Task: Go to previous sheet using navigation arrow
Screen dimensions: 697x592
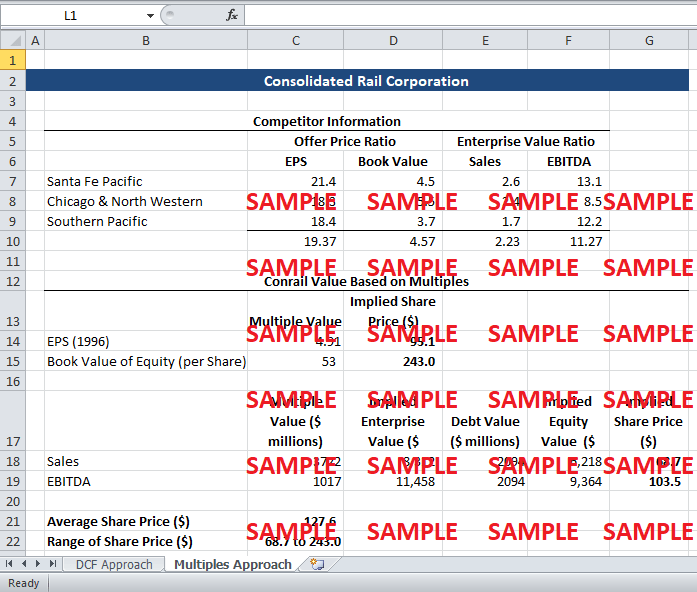Action: coord(24,564)
